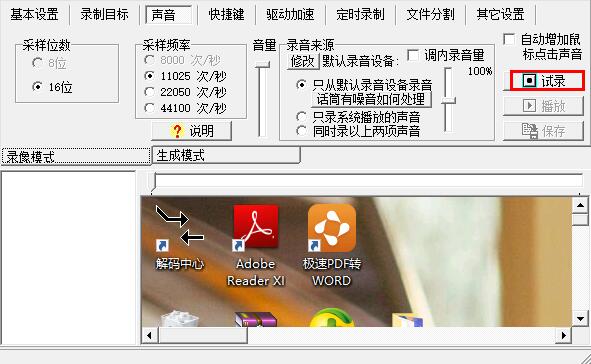Click the yellow folder icon in the preview

(407, 320)
